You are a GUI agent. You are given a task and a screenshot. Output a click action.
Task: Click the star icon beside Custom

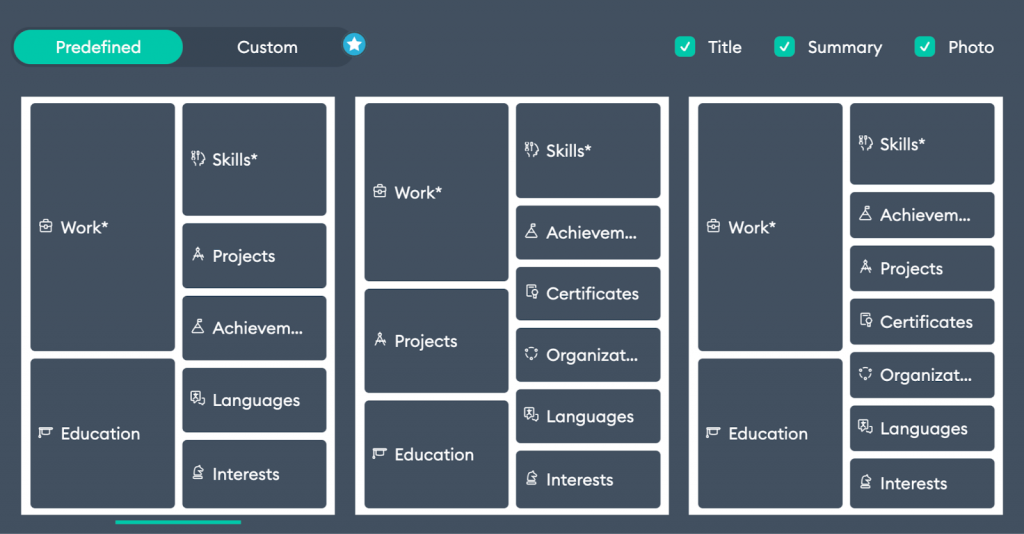pos(354,44)
